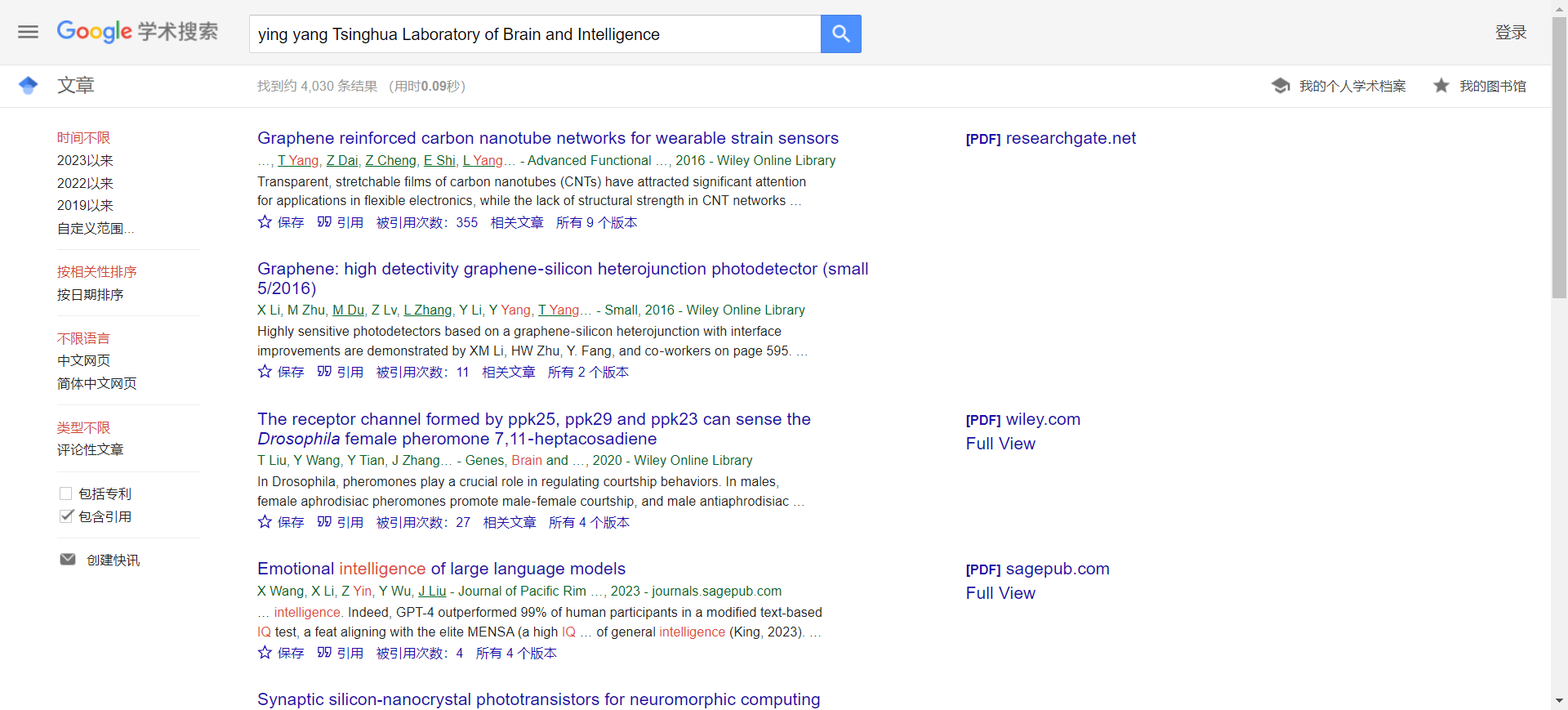Screen dimensions: 1568x710
Task: Click into the search query field
Action: 535,33
